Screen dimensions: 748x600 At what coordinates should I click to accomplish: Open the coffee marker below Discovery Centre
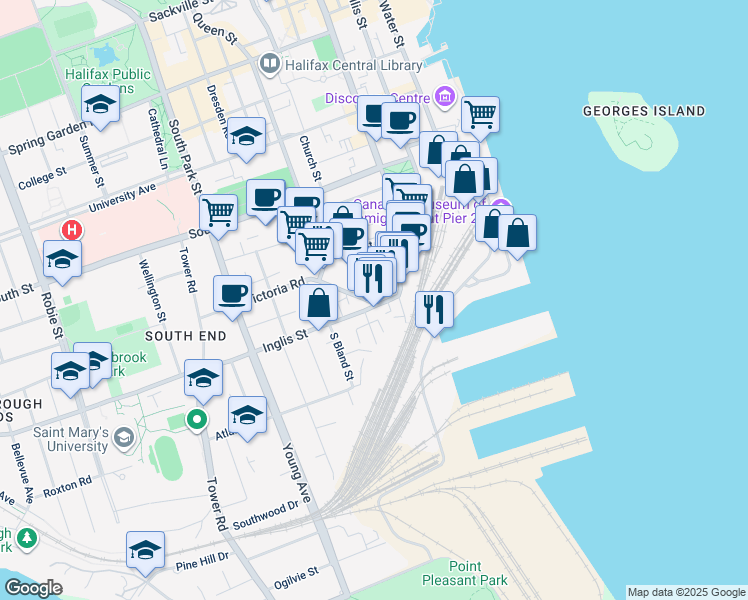click(x=400, y=121)
